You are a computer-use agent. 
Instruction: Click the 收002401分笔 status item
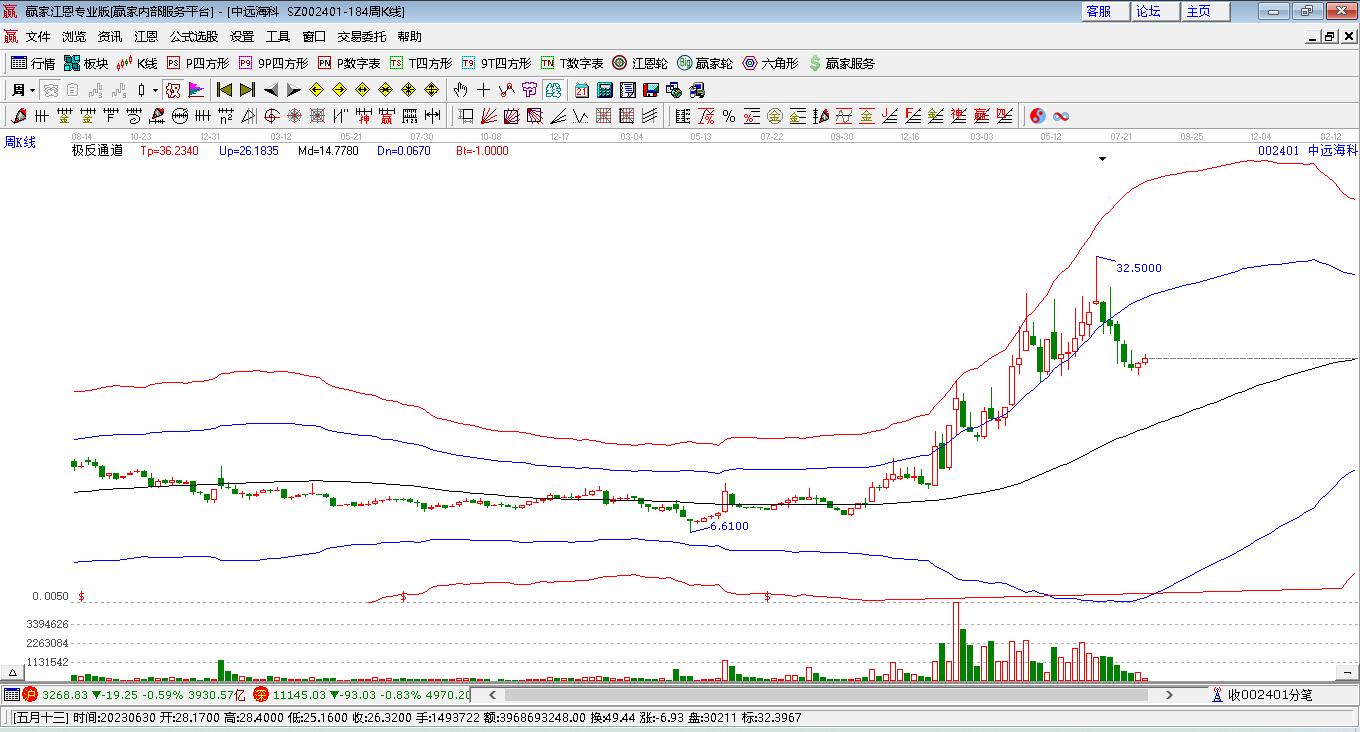(1270, 694)
